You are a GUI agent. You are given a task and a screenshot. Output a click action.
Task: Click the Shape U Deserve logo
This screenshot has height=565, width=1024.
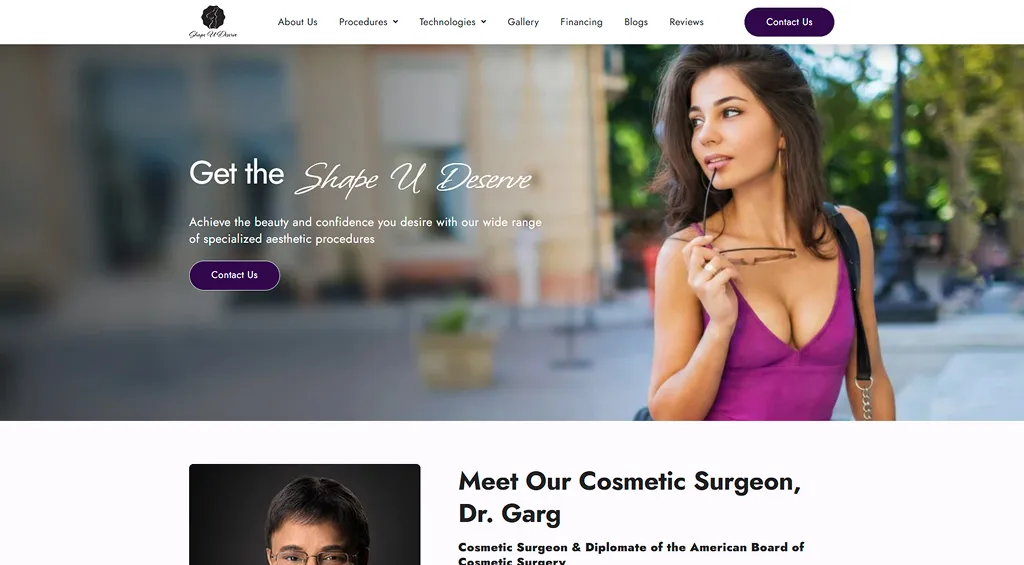pyautogui.click(x=213, y=22)
